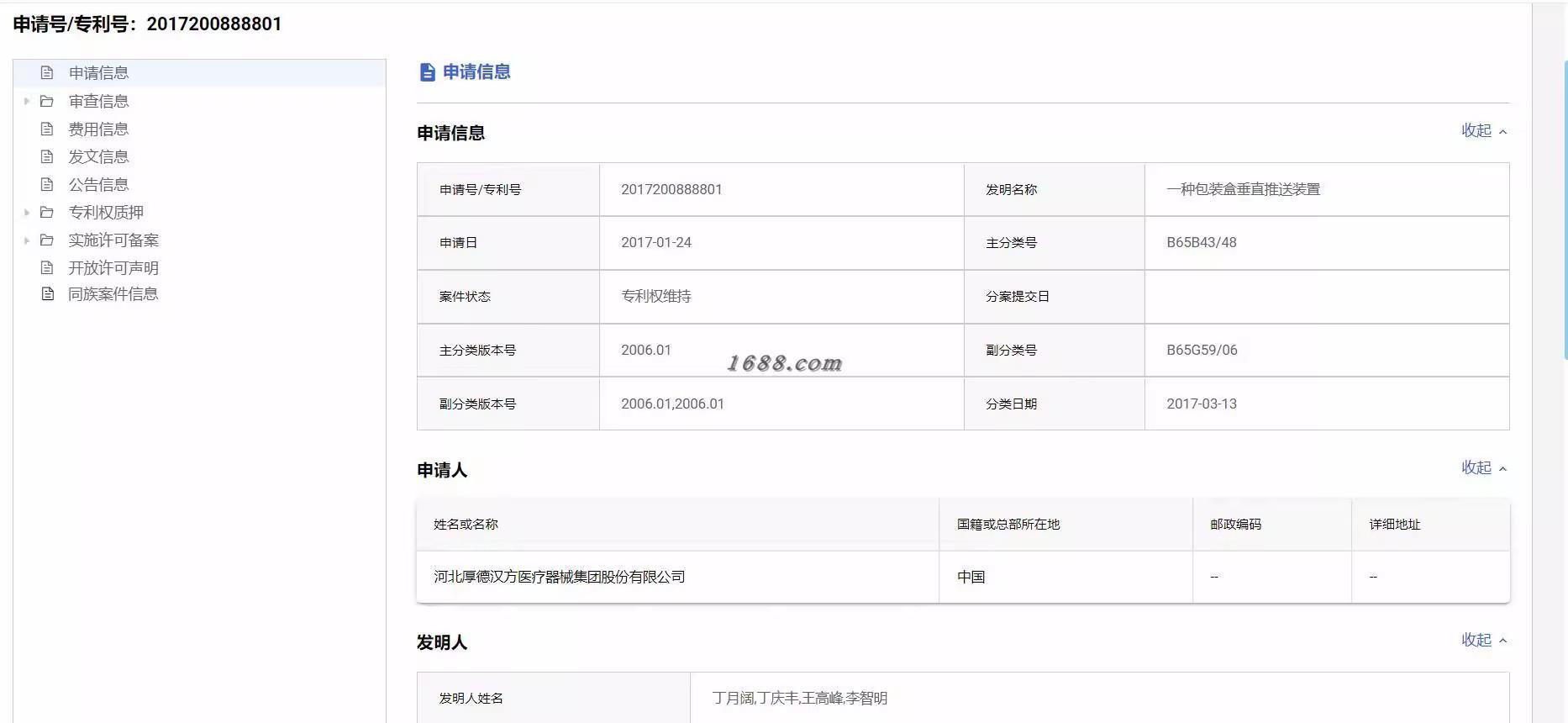The height and width of the screenshot is (723, 1568).
Task: Click the document icon beside 同族案件信息
Action: [48, 293]
